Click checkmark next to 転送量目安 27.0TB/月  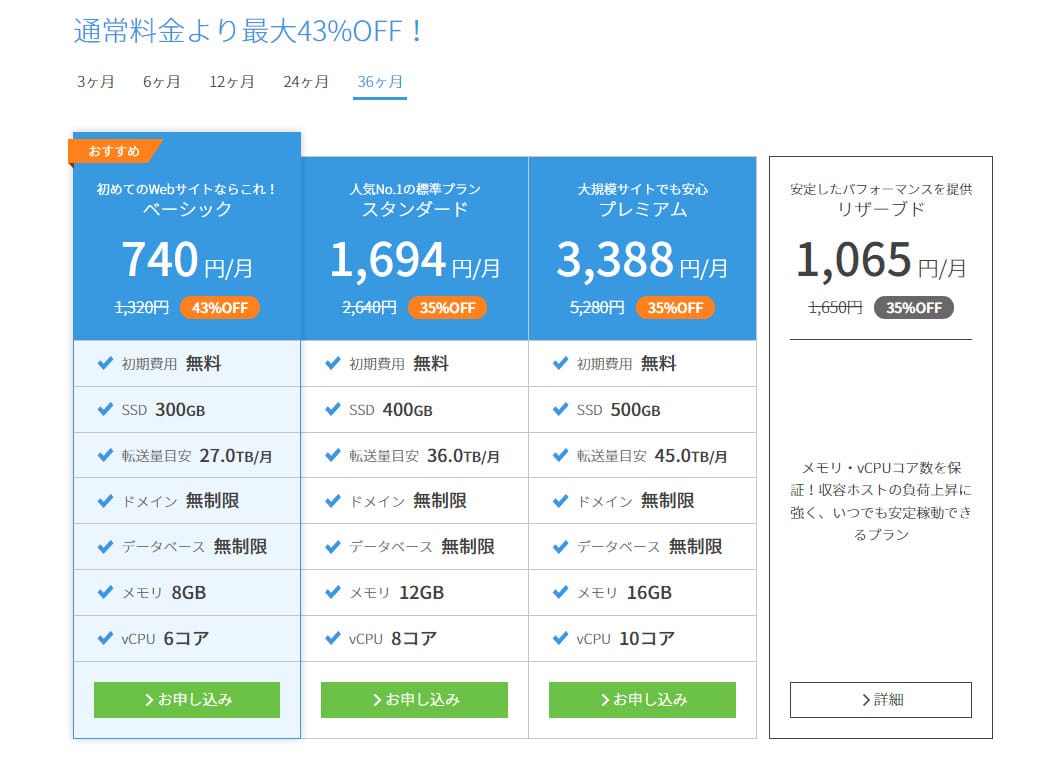105,455
